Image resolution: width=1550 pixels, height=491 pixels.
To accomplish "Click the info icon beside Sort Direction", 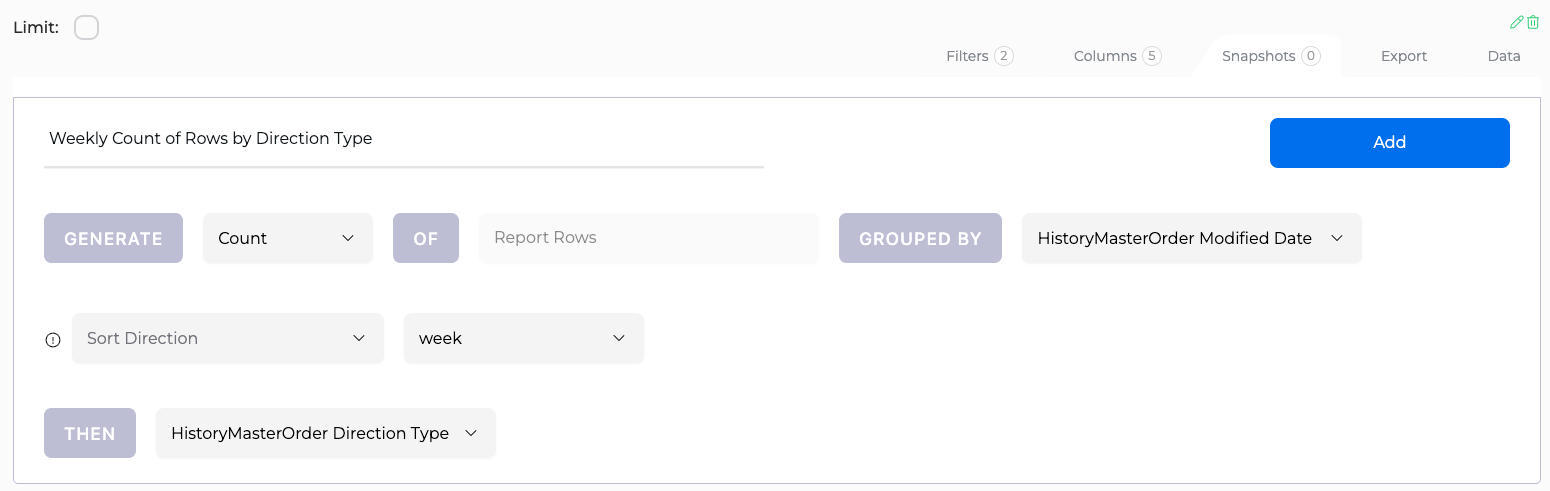I will click(x=53, y=339).
